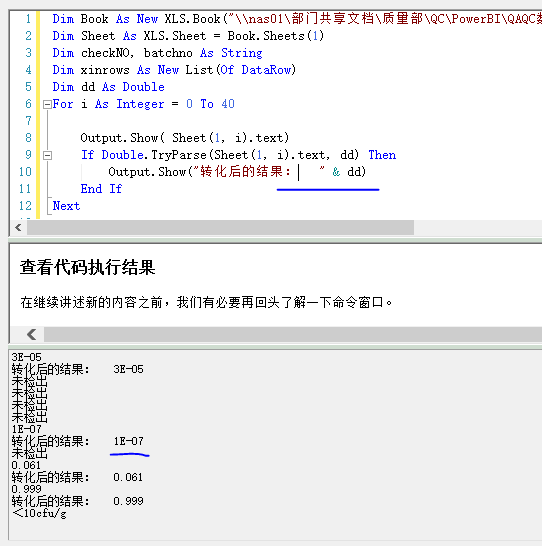Screen dimensions: 542x546
Task: Click 'Dim dd As Double' on line 5
Action: tap(108, 87)
